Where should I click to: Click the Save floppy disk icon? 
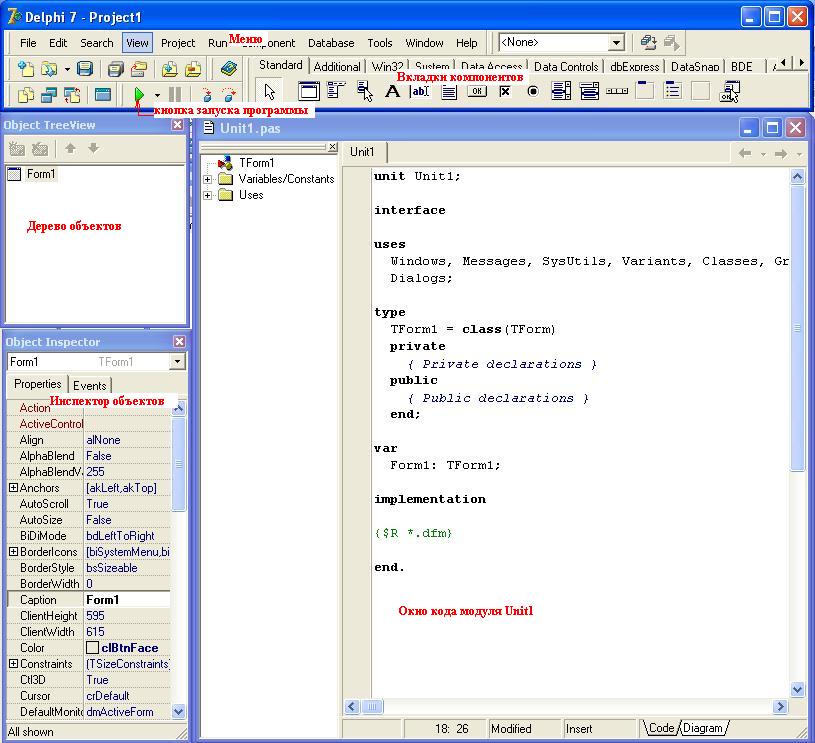[x=85, y=69]
